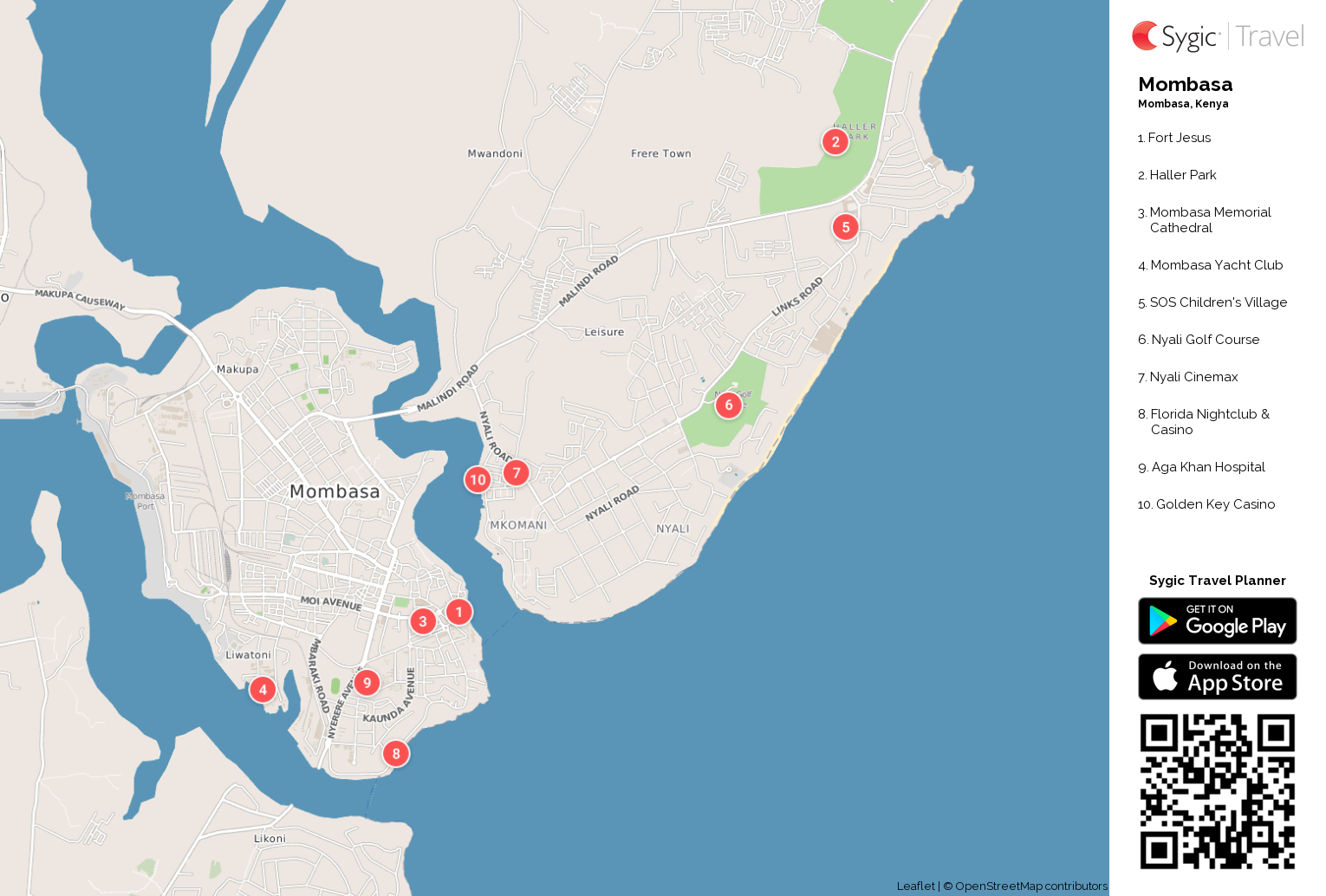Select map marker 10 near Mkomani

coord(478,479)
